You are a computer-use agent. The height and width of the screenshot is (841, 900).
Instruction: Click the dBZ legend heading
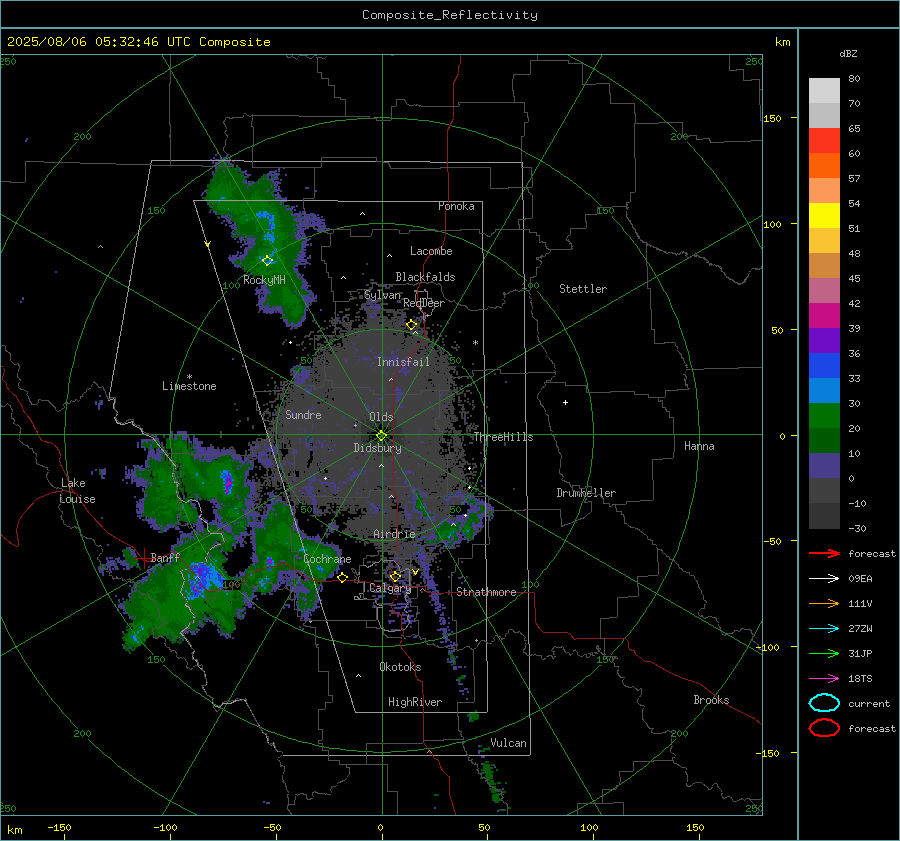848,53
